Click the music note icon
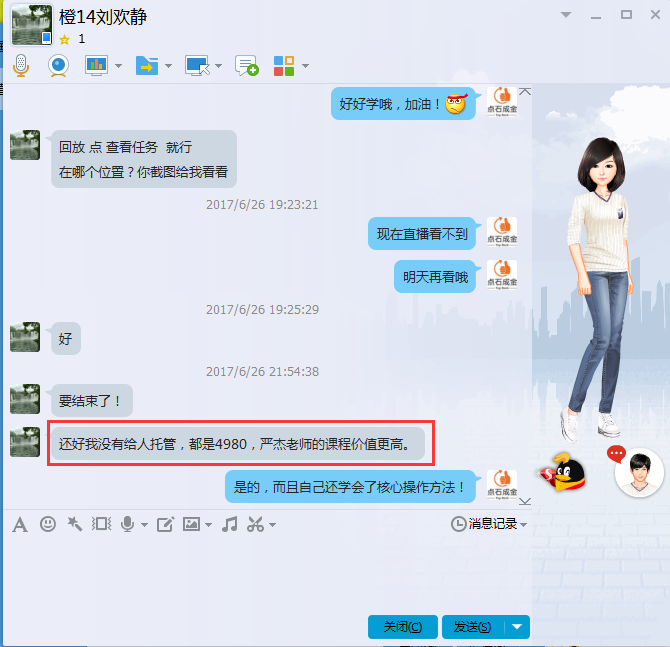Image resolution: width=670 pixels, height=647 pixels. coord(230,524)
